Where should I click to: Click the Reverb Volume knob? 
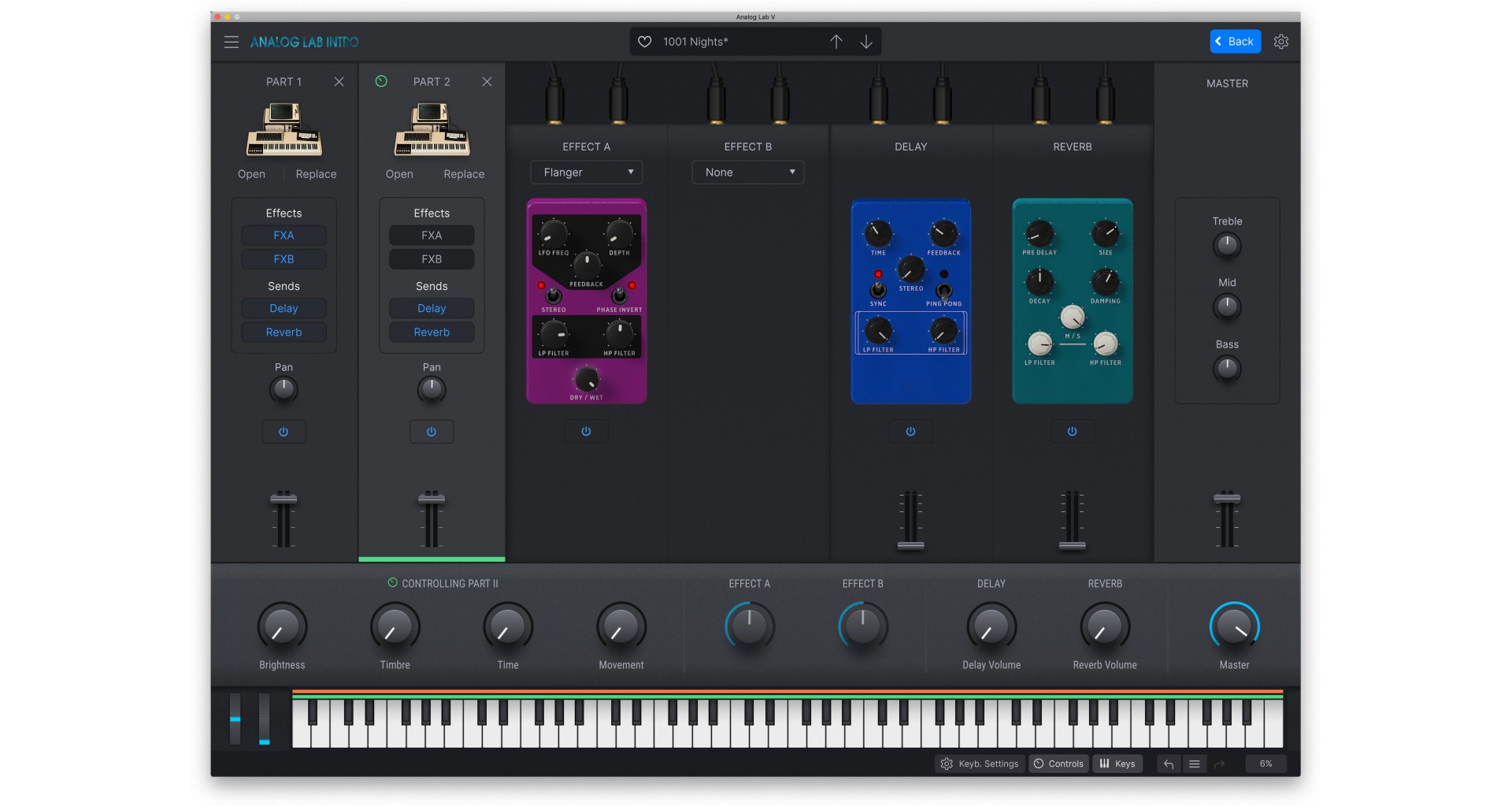pyautogui.click(x=1105, y=628)
